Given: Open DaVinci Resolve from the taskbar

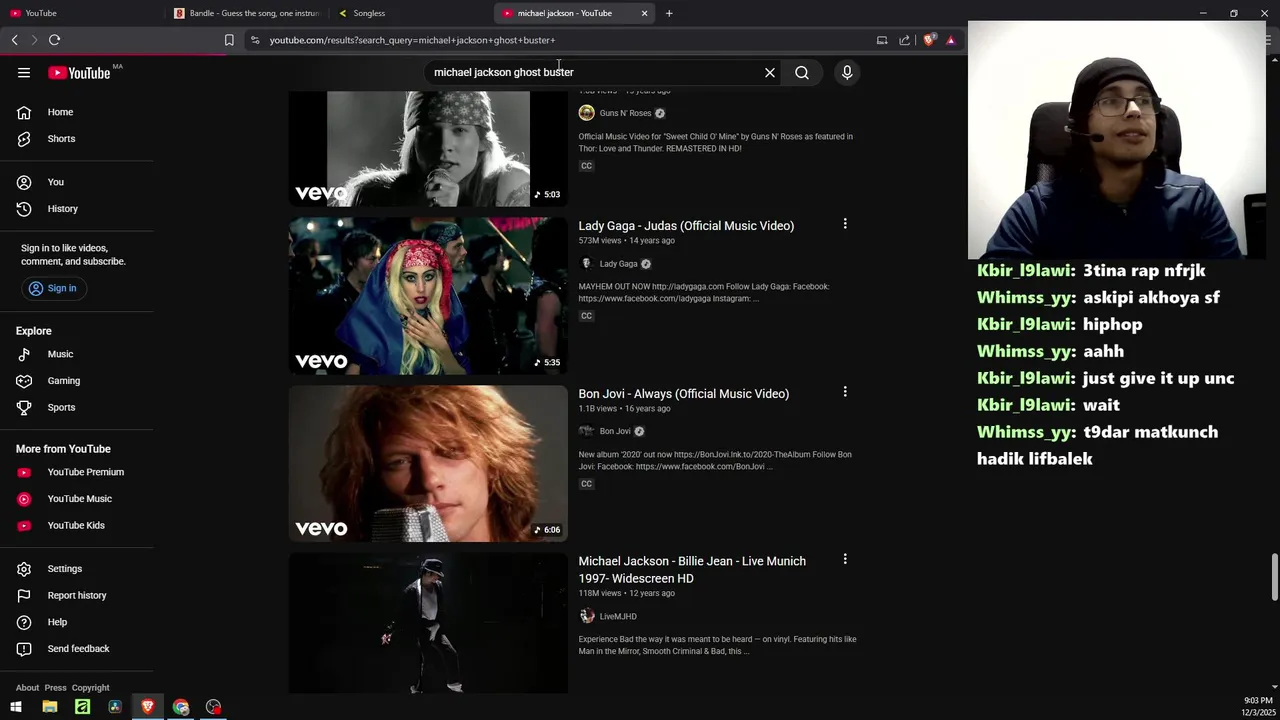Looking at the screenshot, I should pyautogui.click(x=115, y=707).
